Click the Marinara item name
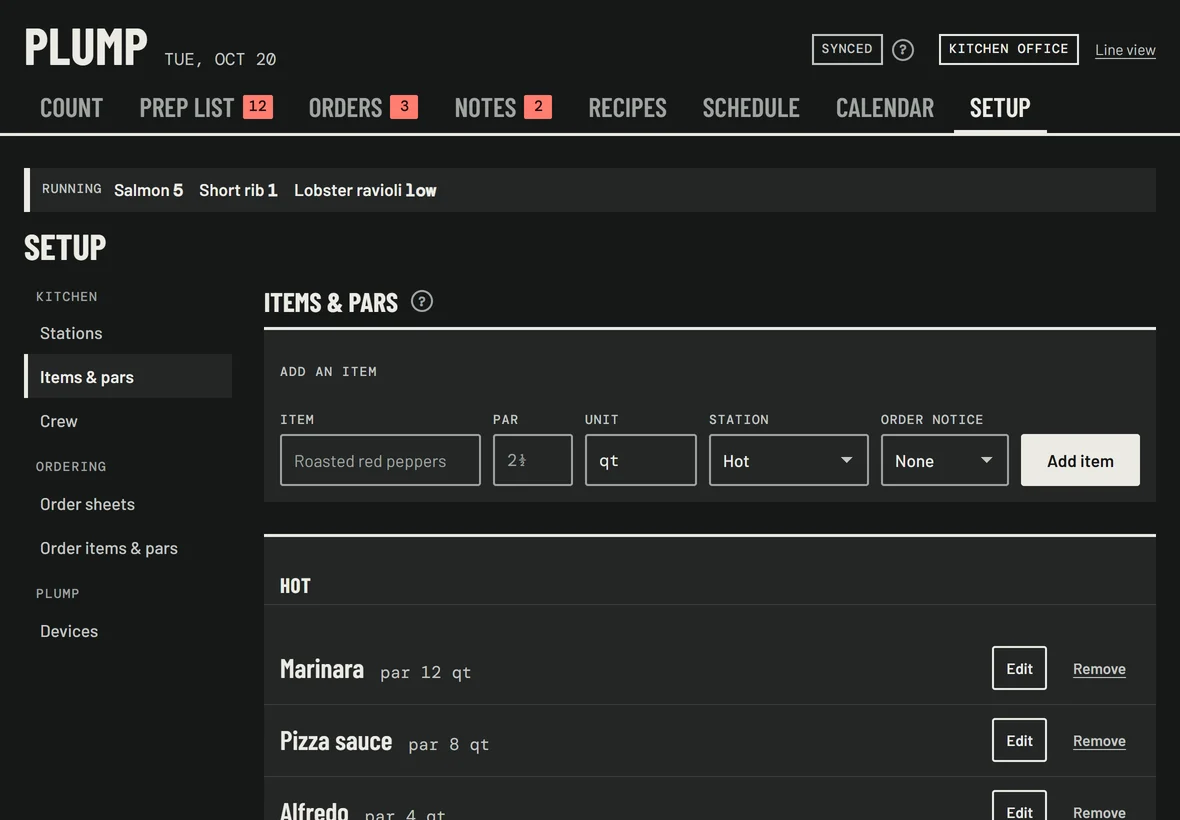This screenshot has width=1180, height=820. tap(321, 669)
